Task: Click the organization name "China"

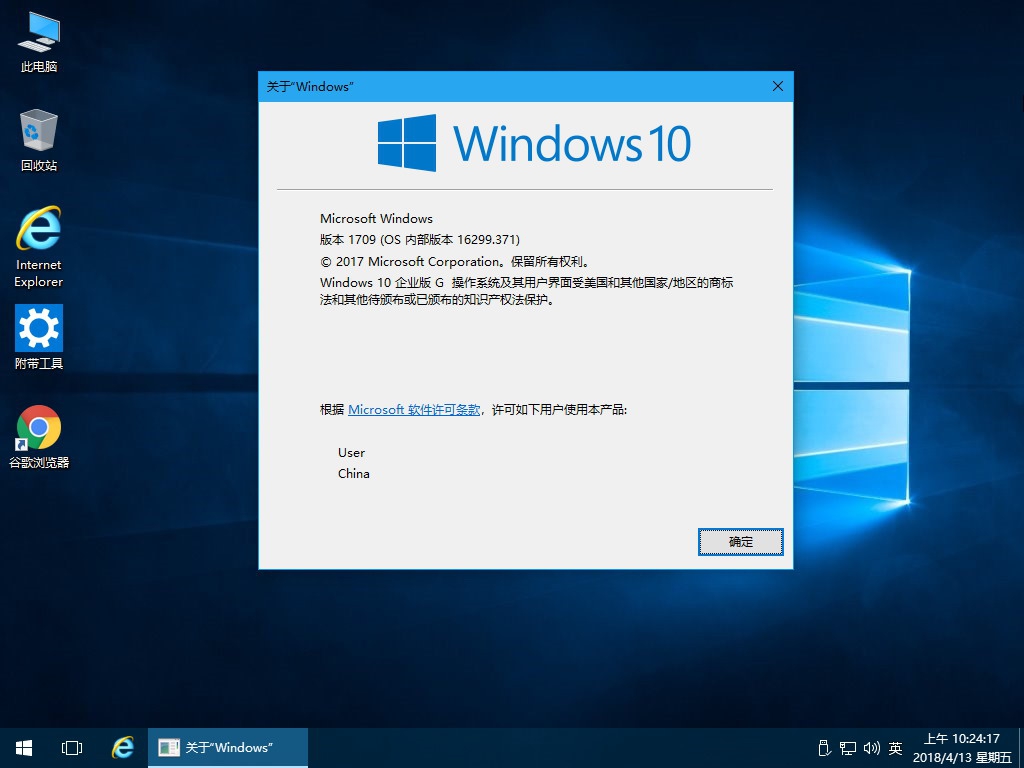Action: point(353,473)
